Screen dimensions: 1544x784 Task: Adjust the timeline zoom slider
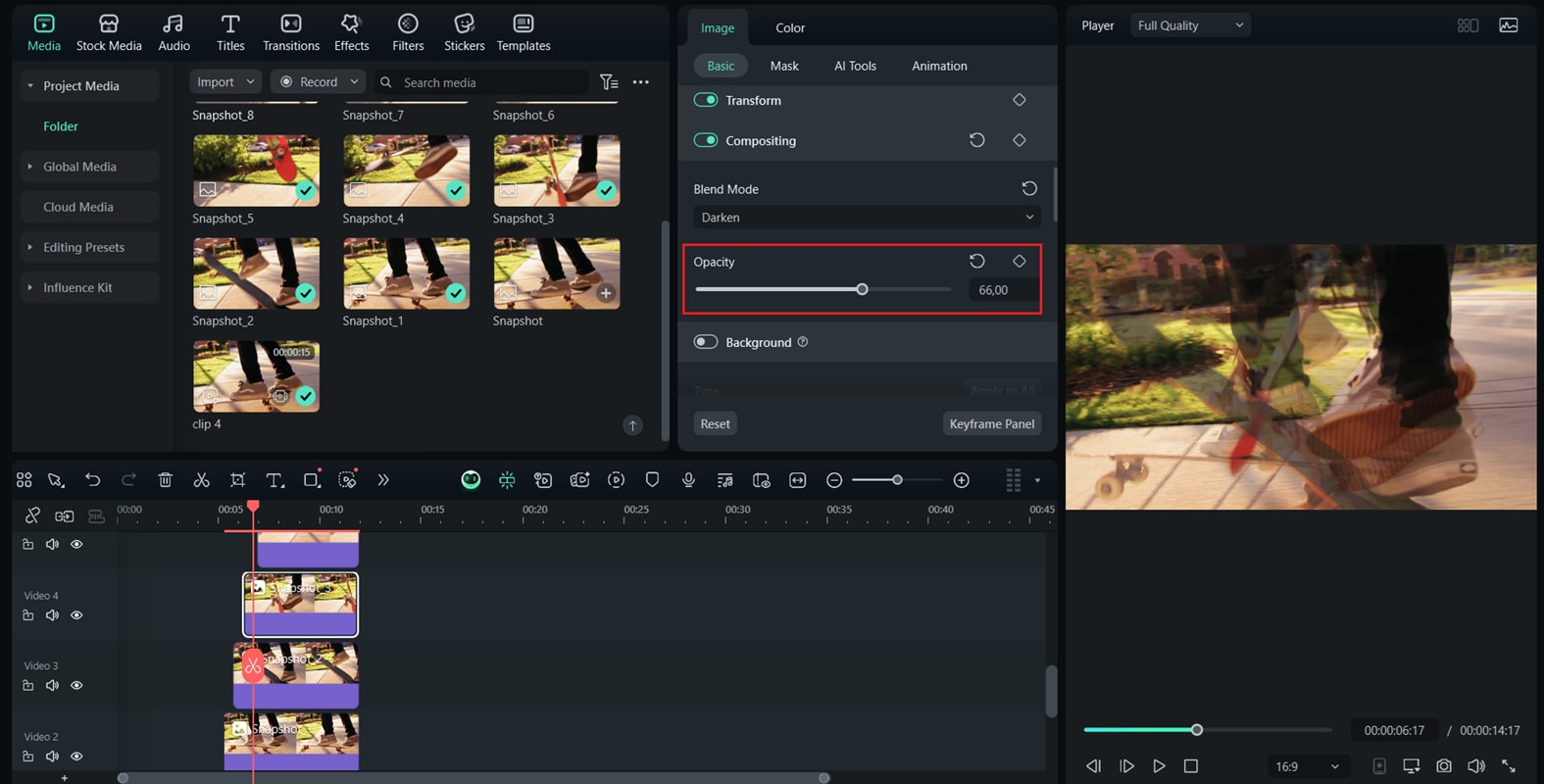pos(897,480)
